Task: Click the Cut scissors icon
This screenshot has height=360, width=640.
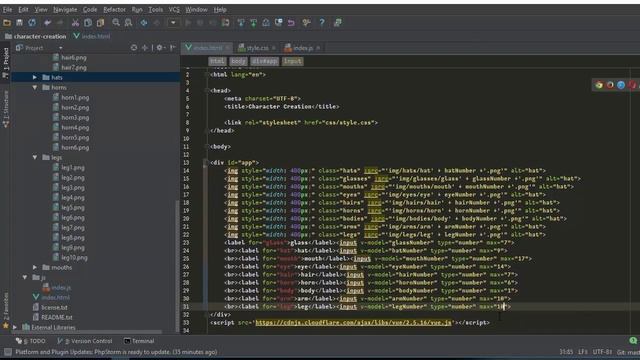Action: tap(75, 23)
